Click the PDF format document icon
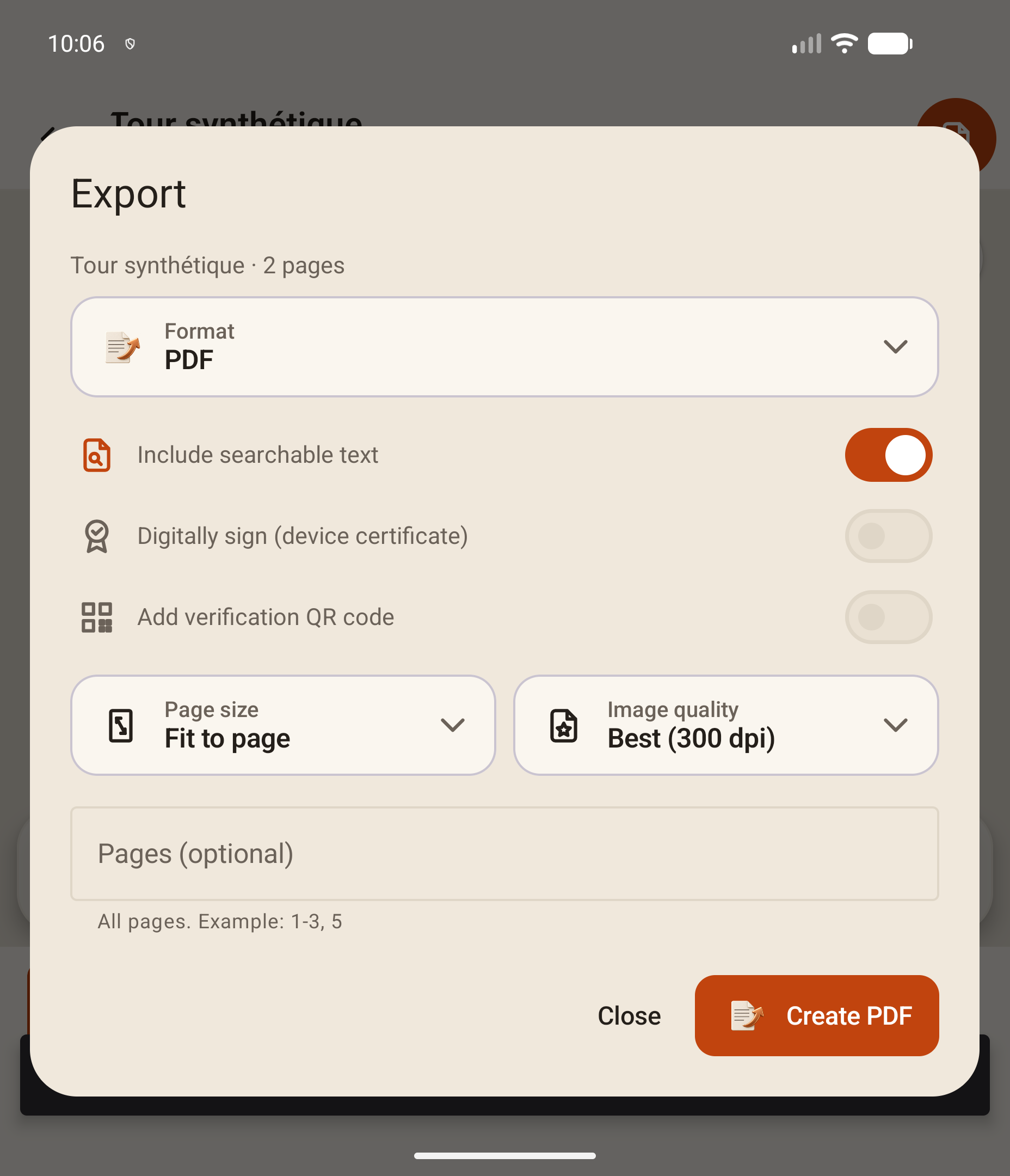This screenshot has width=1010, height=1176. pyautogui.click(x=122, y=347)
